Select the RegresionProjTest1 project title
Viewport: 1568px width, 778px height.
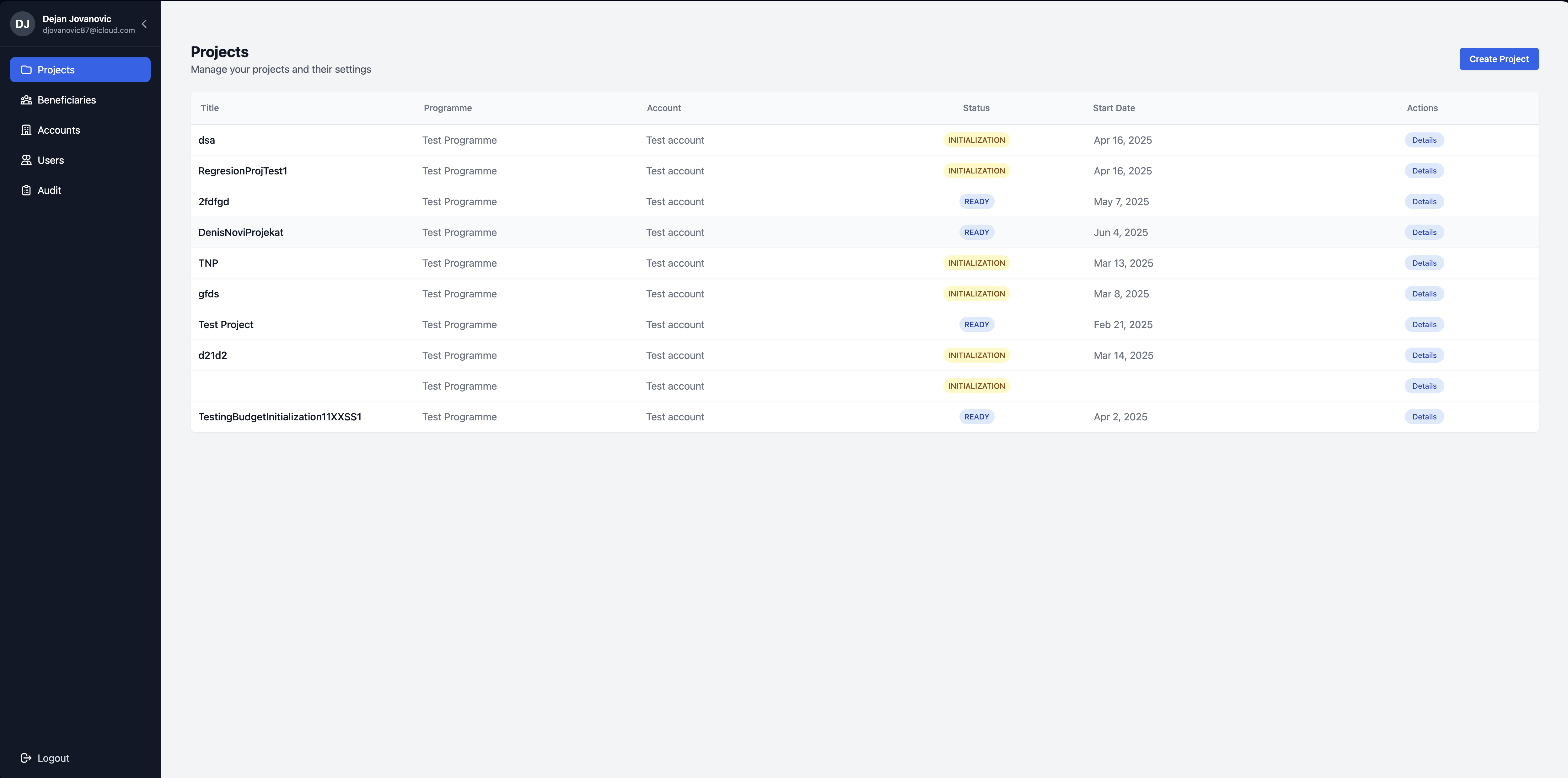coord(242,171)
